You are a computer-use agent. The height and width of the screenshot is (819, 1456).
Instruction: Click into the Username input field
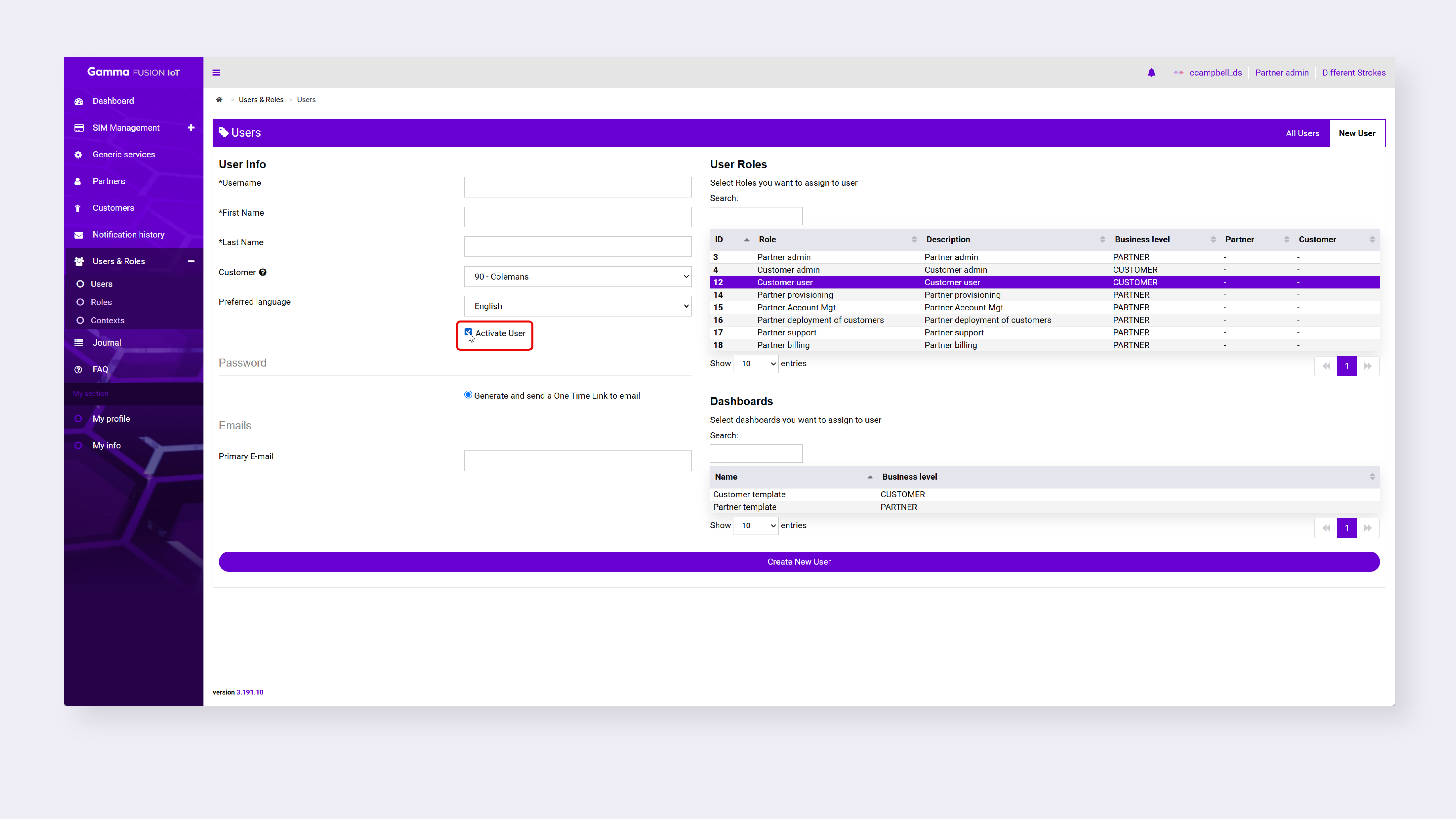577,187
